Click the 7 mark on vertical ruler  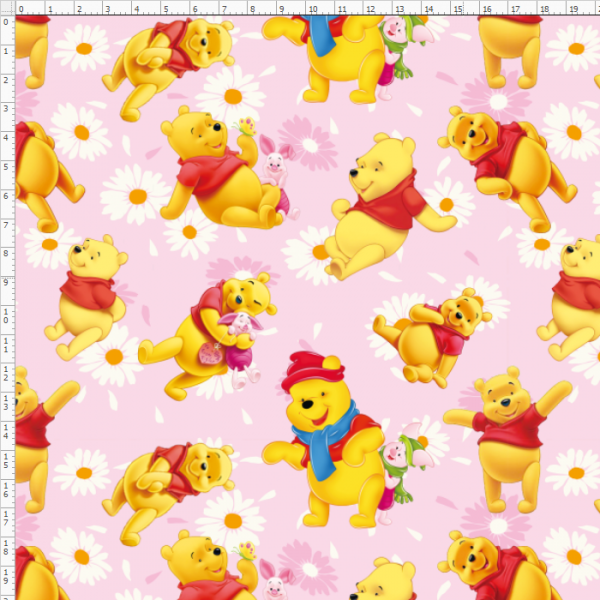click(x=6, y=225)
